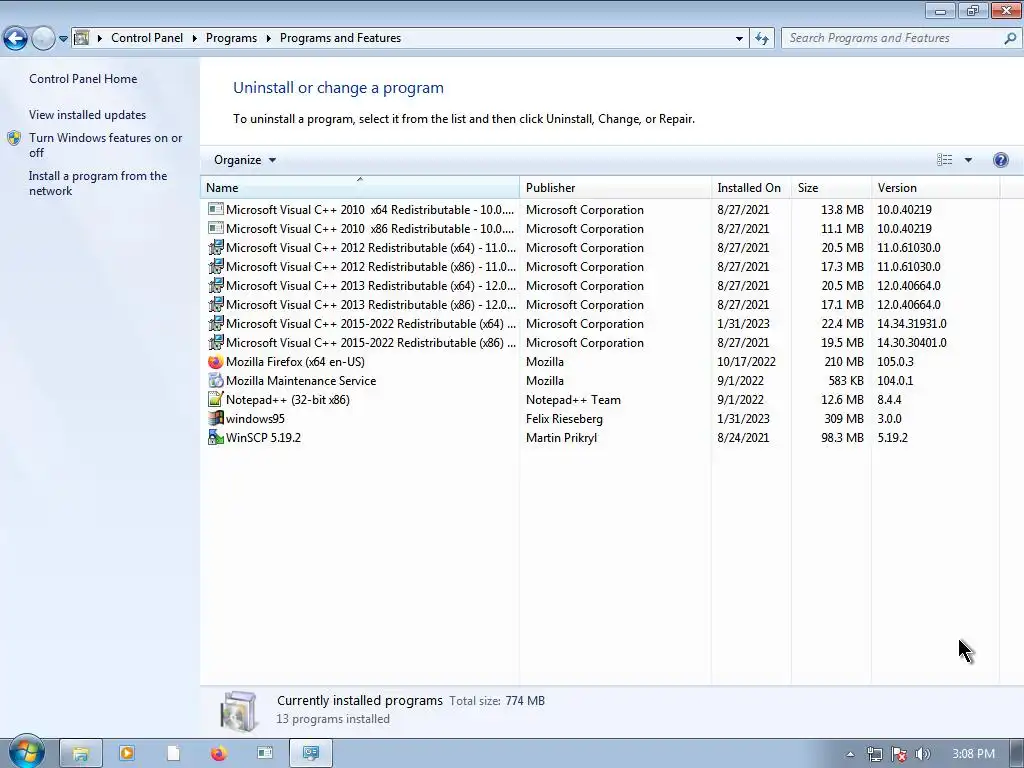Viewport: 1024px width, 768px height.
Task: Sort by the Publisher column header
Action: [615, 187]
